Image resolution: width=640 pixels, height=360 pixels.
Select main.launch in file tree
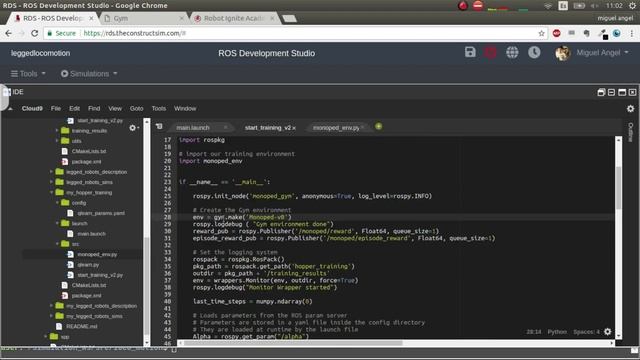91,234
